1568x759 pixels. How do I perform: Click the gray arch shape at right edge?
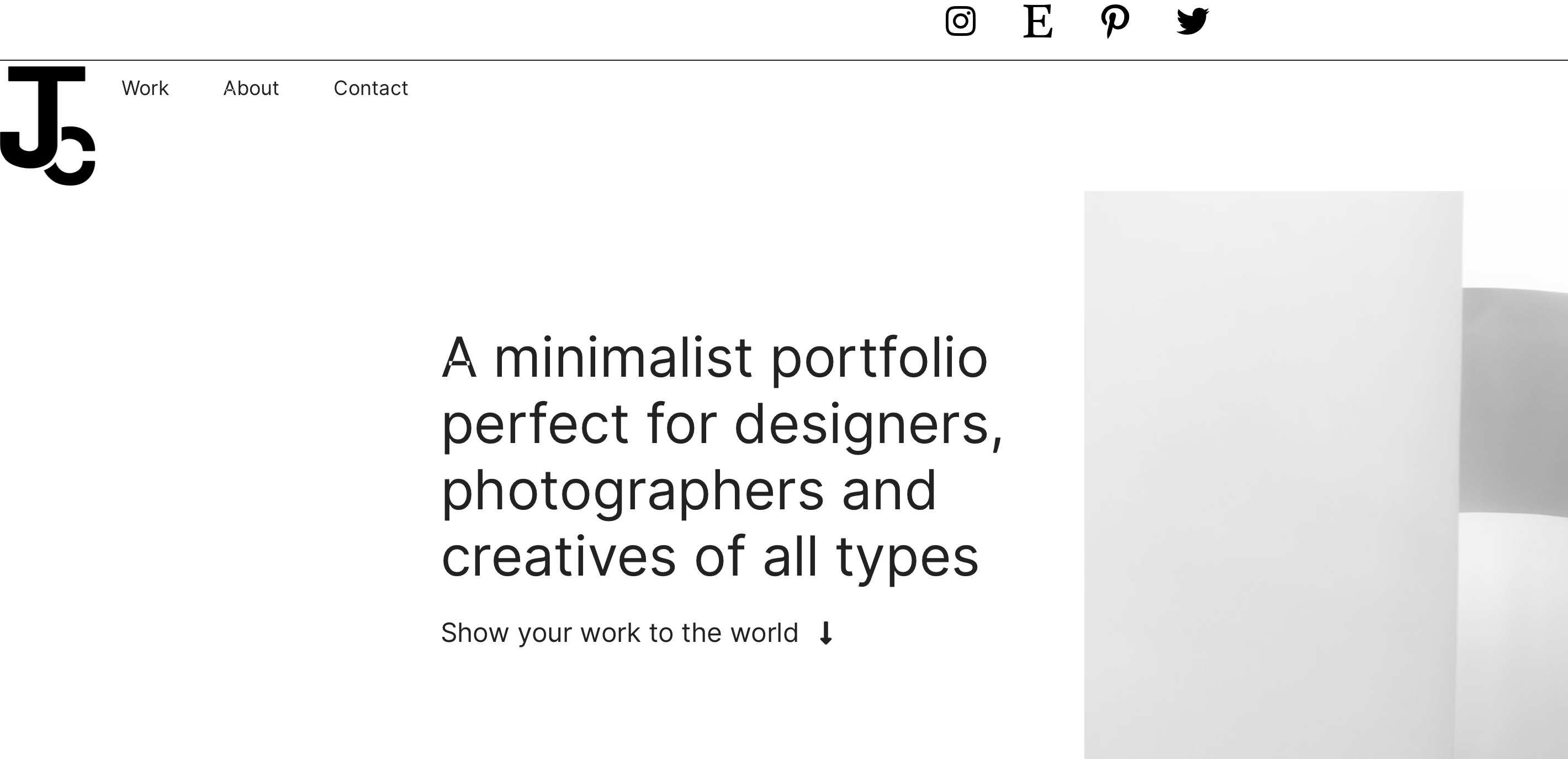coord(1515,402)
